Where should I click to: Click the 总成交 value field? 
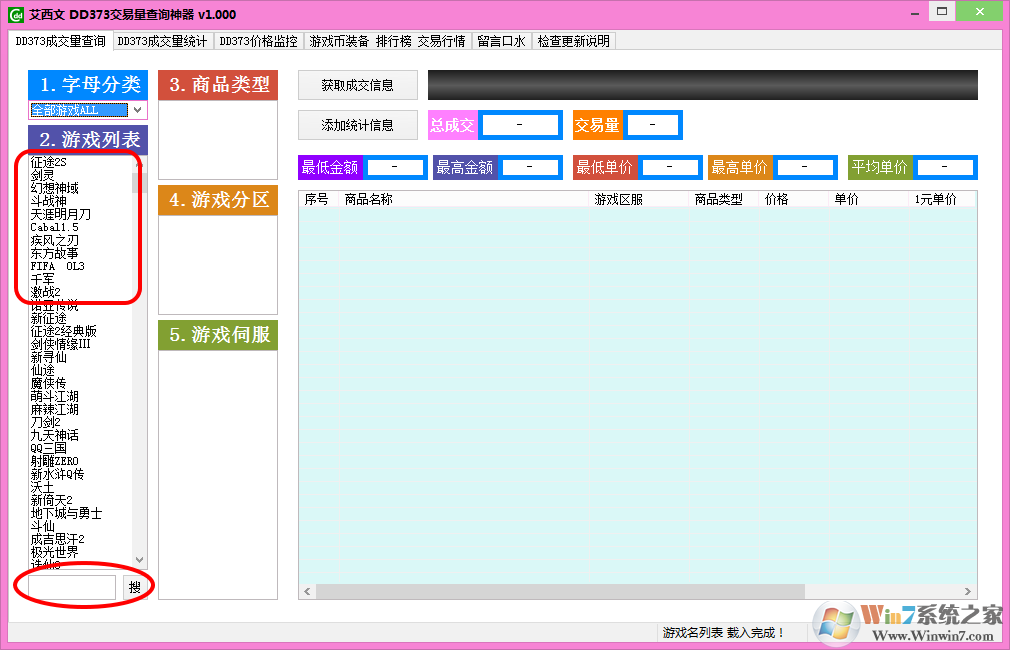click(x=520, y=125)
